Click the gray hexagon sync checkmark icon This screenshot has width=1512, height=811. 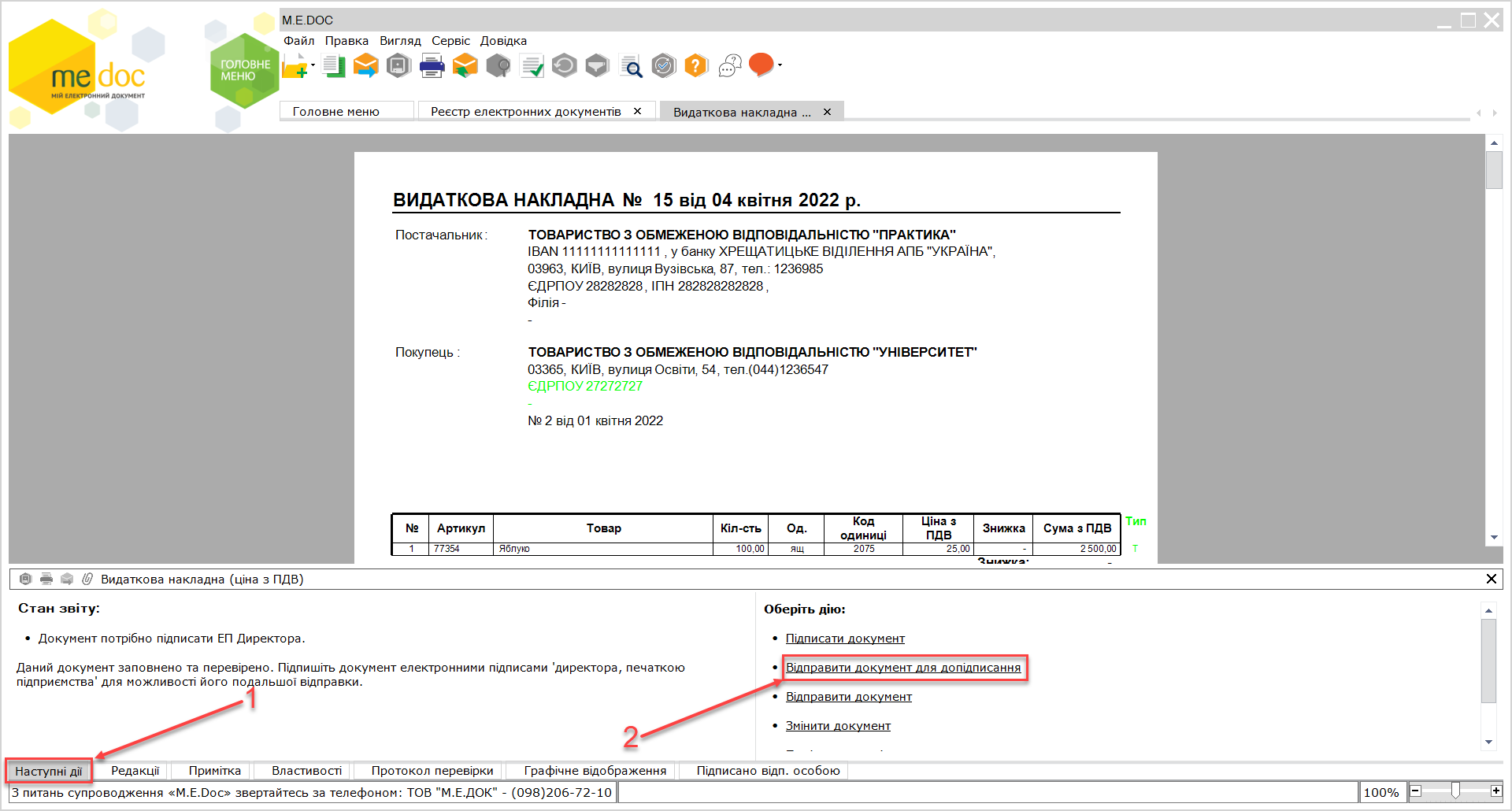point(664,66)
